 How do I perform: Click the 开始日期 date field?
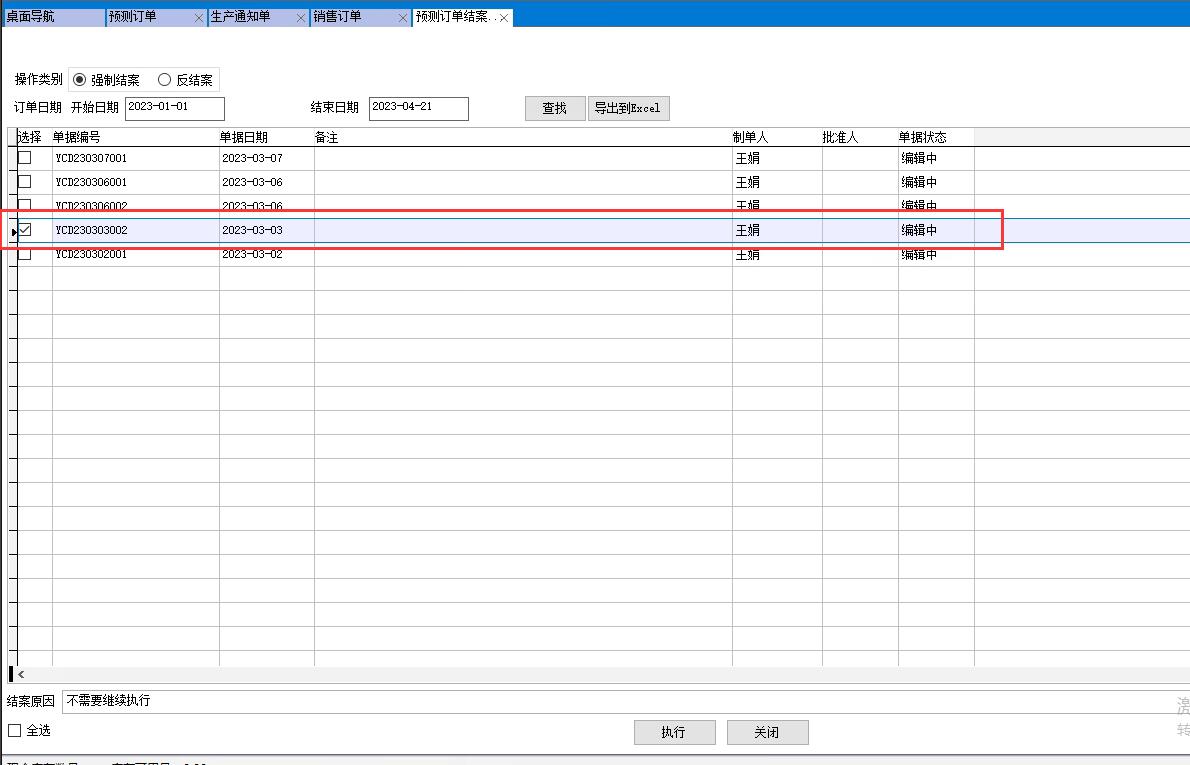(x=175, y=108)
